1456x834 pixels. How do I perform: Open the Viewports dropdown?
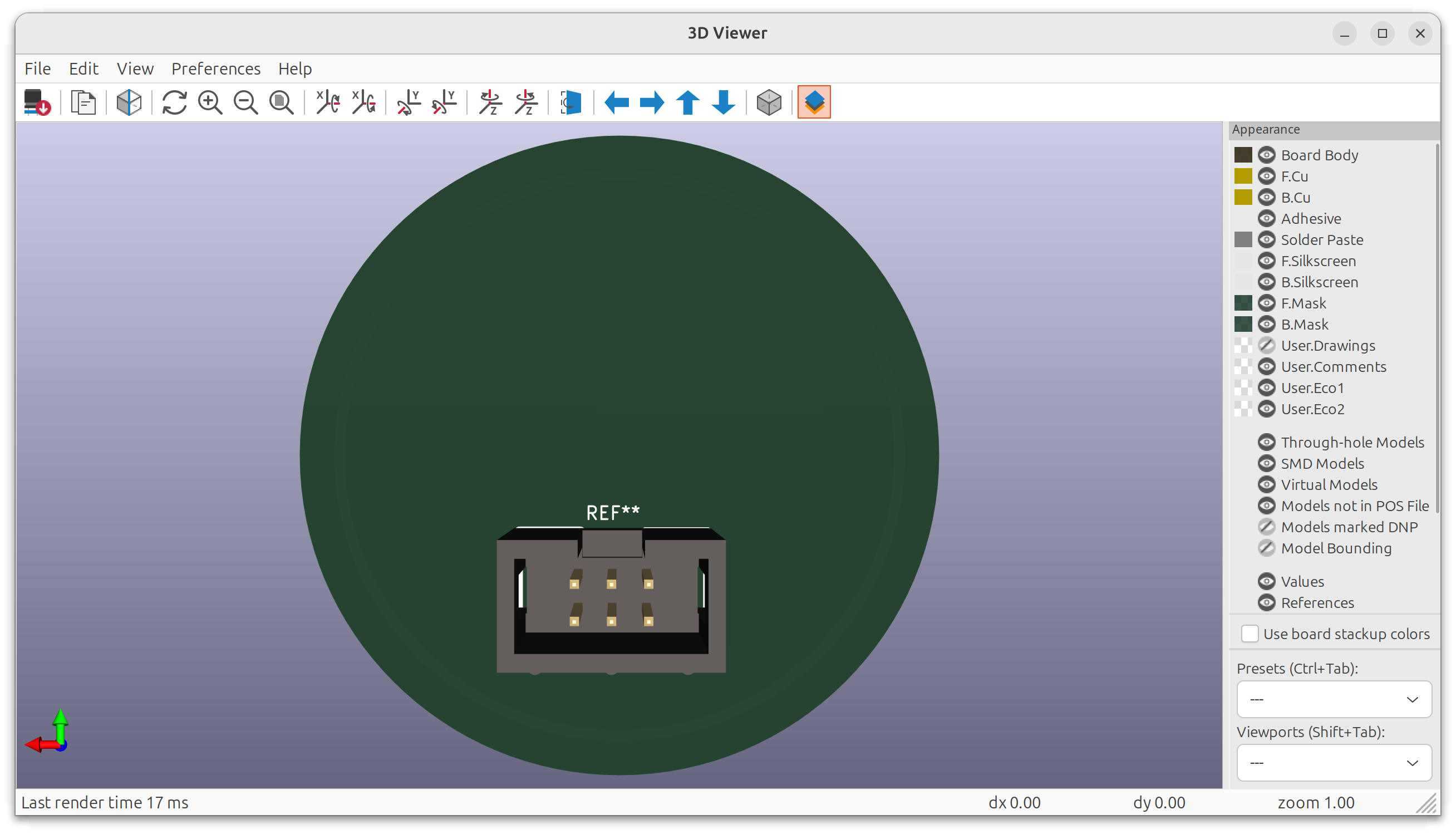tap(1334, 763)
